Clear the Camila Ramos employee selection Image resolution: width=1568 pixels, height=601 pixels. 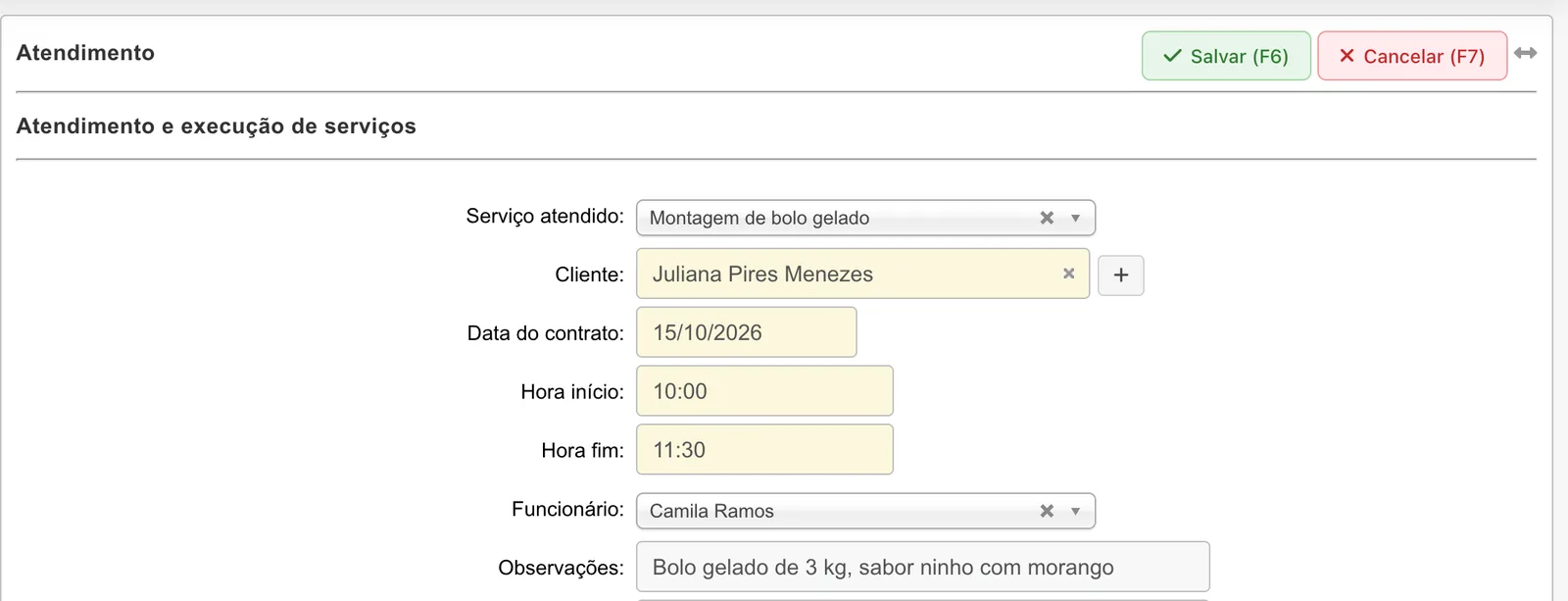(x=1047, y=511)
